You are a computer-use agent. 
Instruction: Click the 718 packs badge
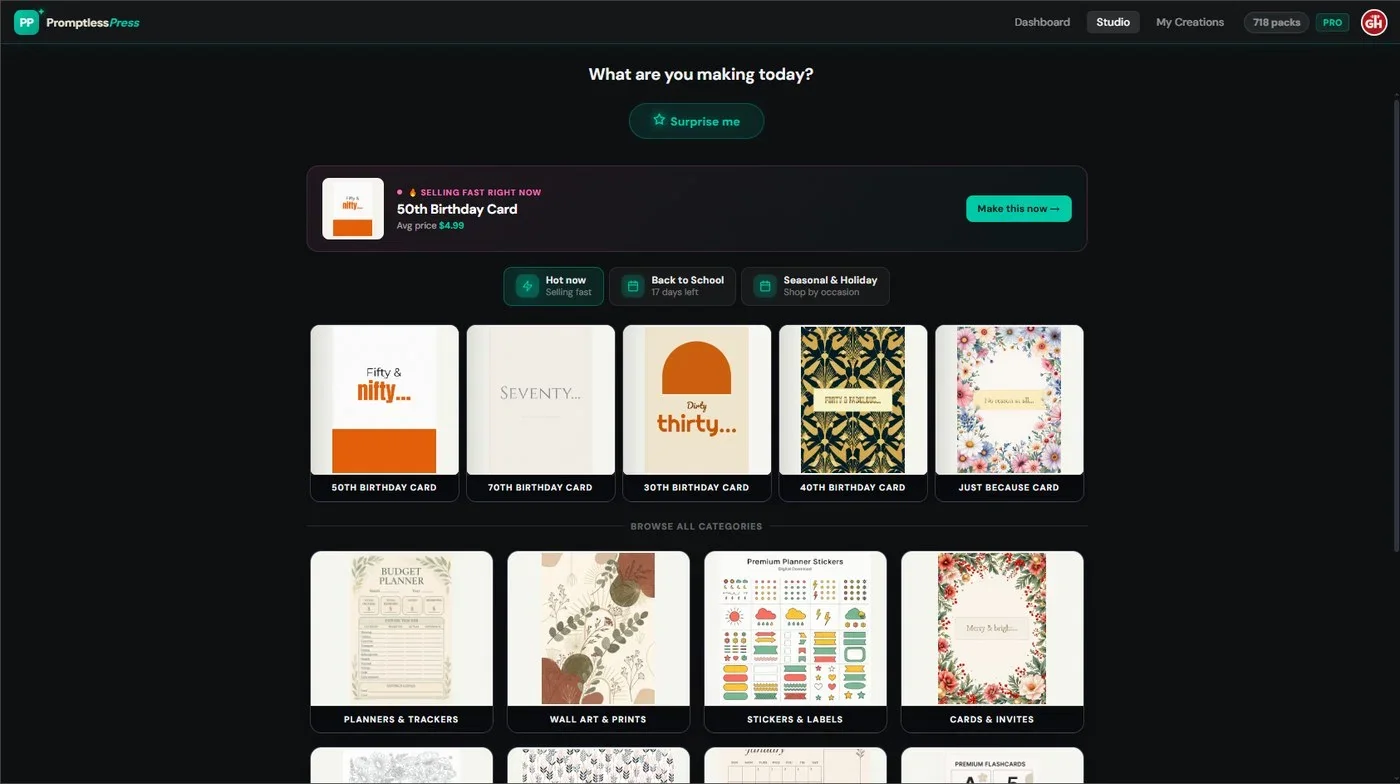[x=1276, y=22]
